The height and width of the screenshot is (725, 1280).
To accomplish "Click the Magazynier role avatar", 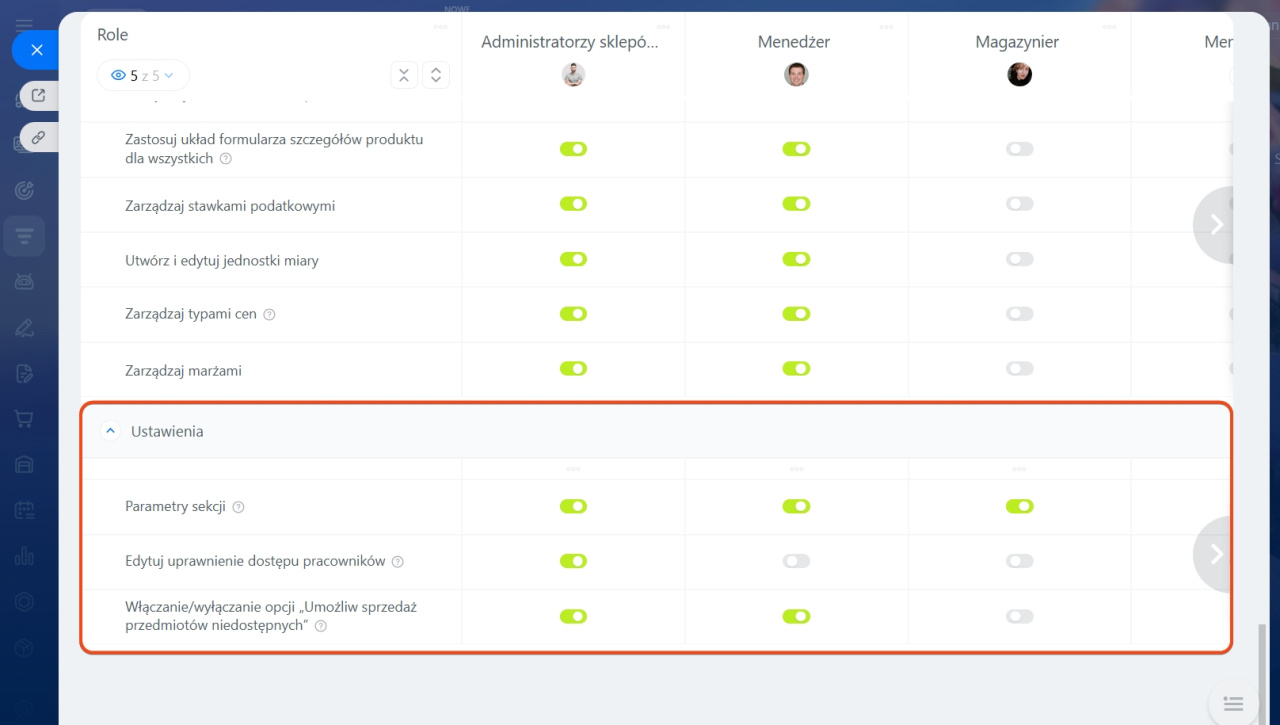I will click(x=1019, y=74).
